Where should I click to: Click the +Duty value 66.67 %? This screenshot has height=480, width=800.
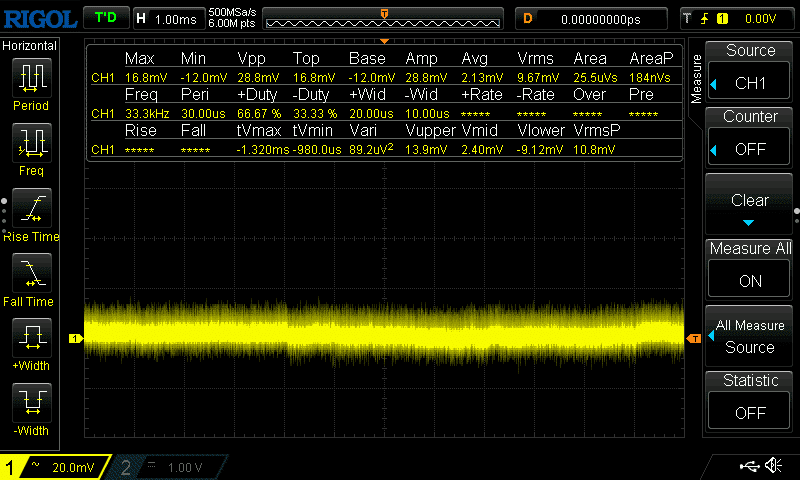tap(259, 113)
